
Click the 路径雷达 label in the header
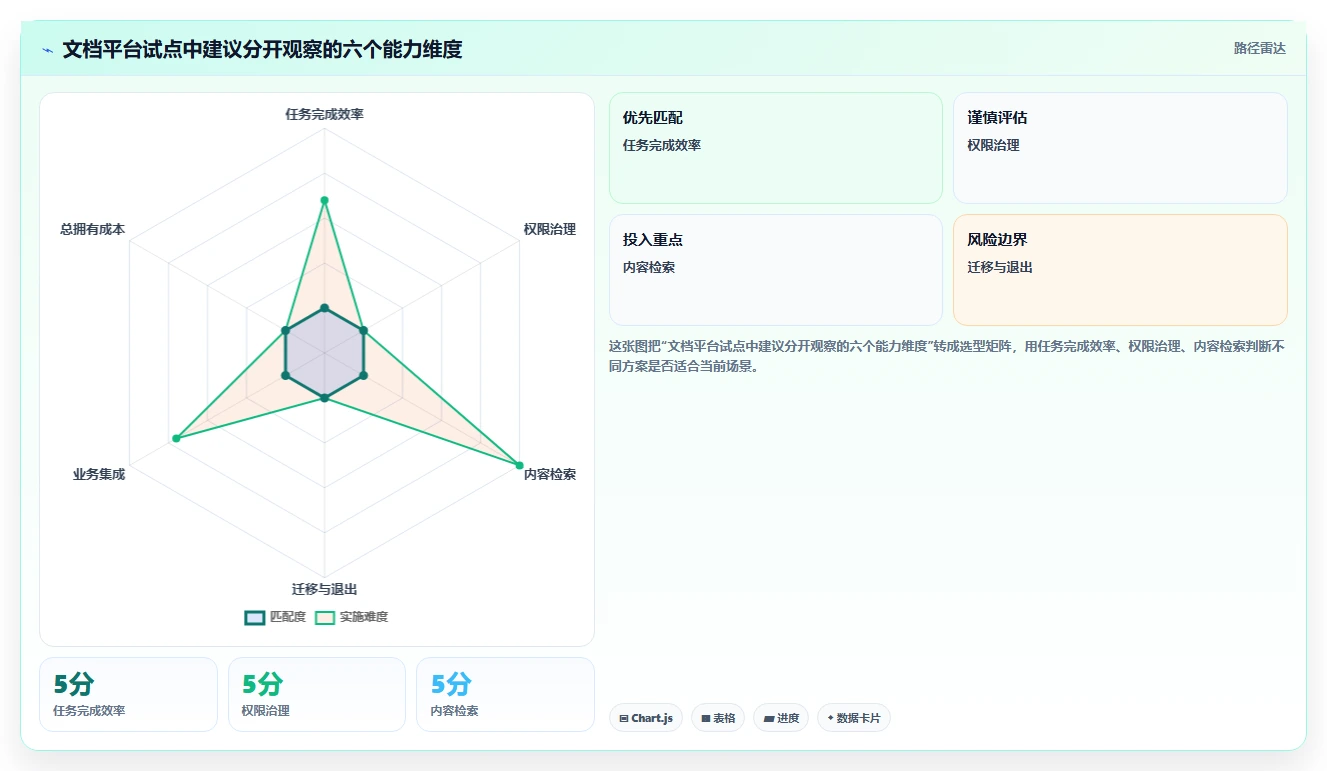(x=1260, y=48)
